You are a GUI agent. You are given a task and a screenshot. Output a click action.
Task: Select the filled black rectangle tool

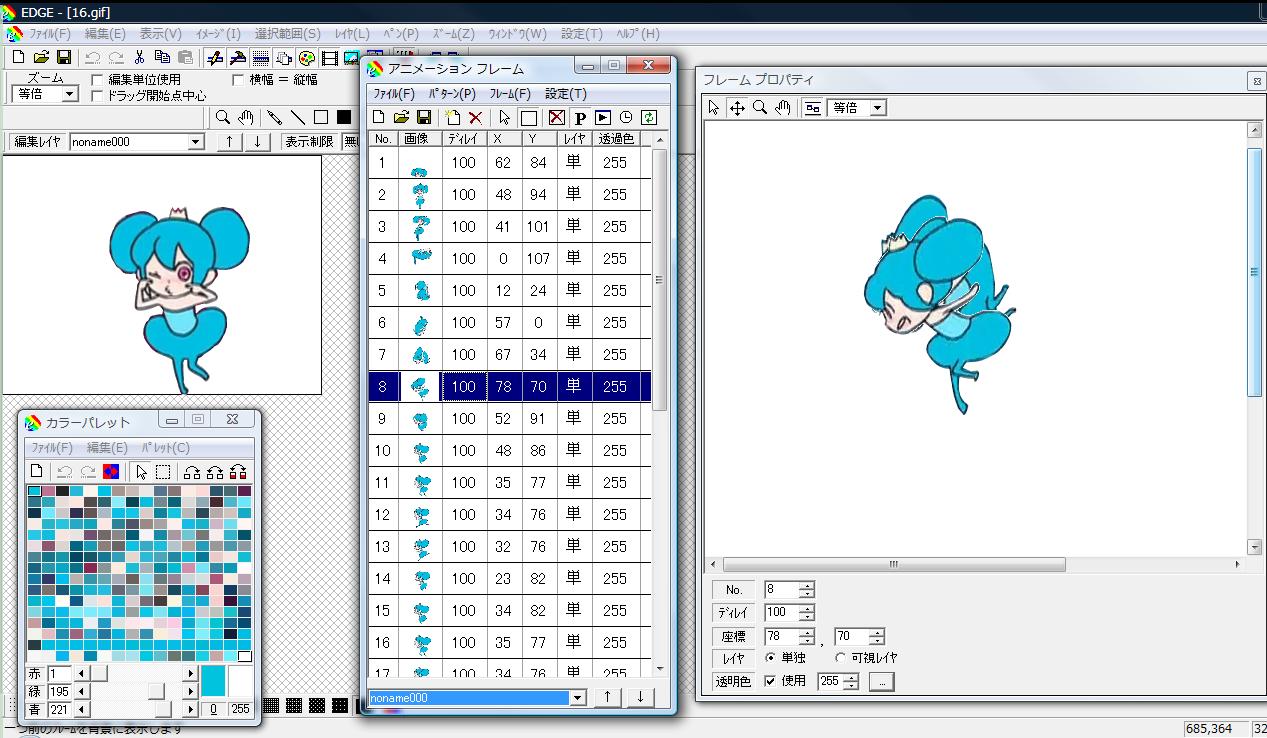(x=344, y=117)
